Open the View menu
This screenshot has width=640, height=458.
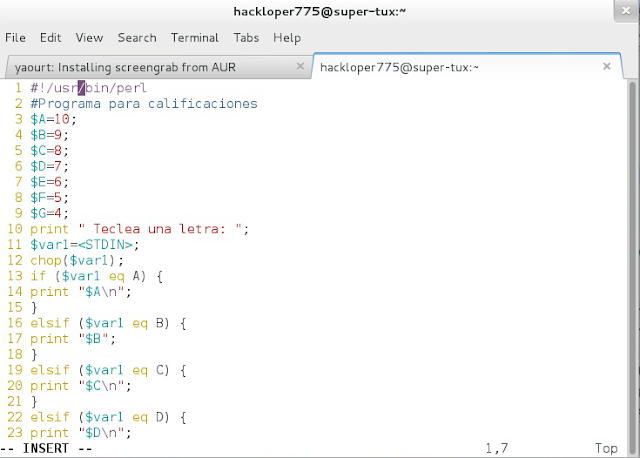pyautogui.click(x=89, y=38)
